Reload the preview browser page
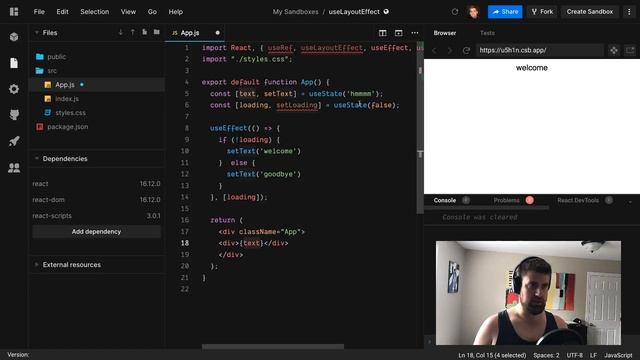640x360 pixels. tap(466, 50)
